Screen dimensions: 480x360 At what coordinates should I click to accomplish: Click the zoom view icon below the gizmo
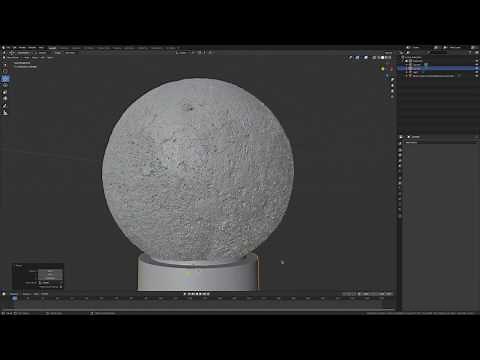tap(392, 79)
